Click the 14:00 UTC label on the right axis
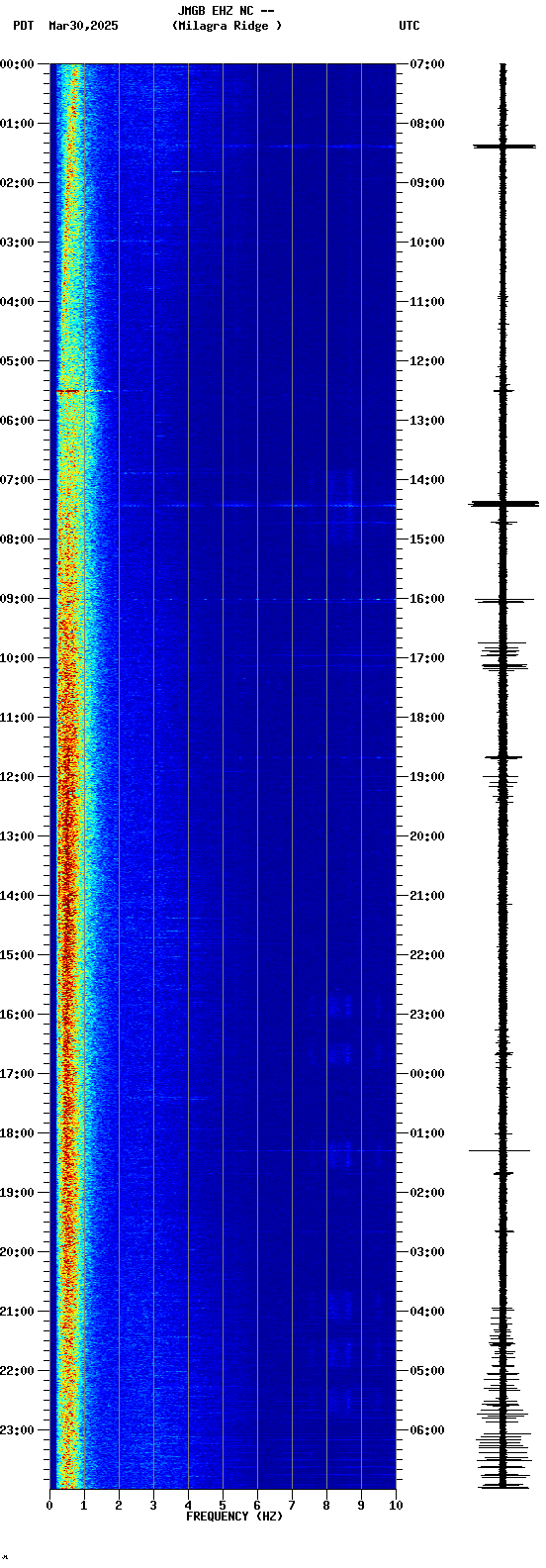Image resolution: width=546 pixels, height=1568 pixels. pyautogui.click(x=427, y=480)
